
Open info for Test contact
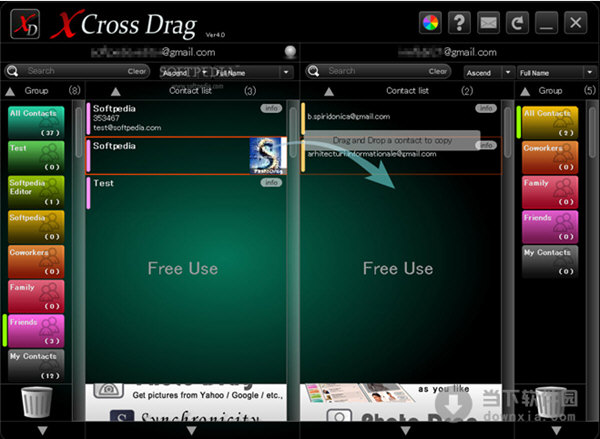tap(271, 183)
